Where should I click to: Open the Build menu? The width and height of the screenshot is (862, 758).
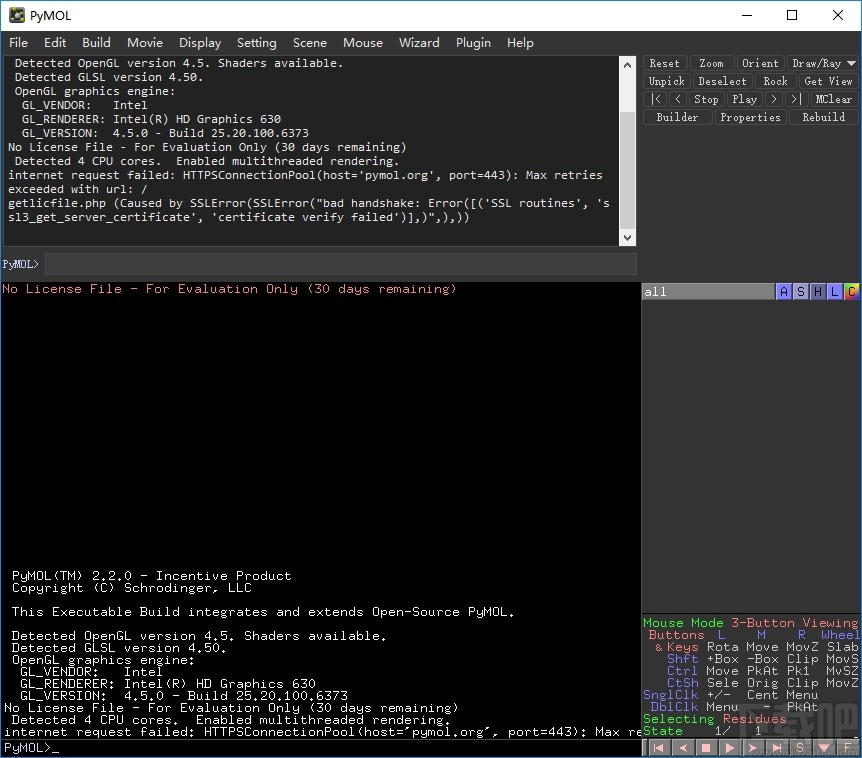[96, 42]
